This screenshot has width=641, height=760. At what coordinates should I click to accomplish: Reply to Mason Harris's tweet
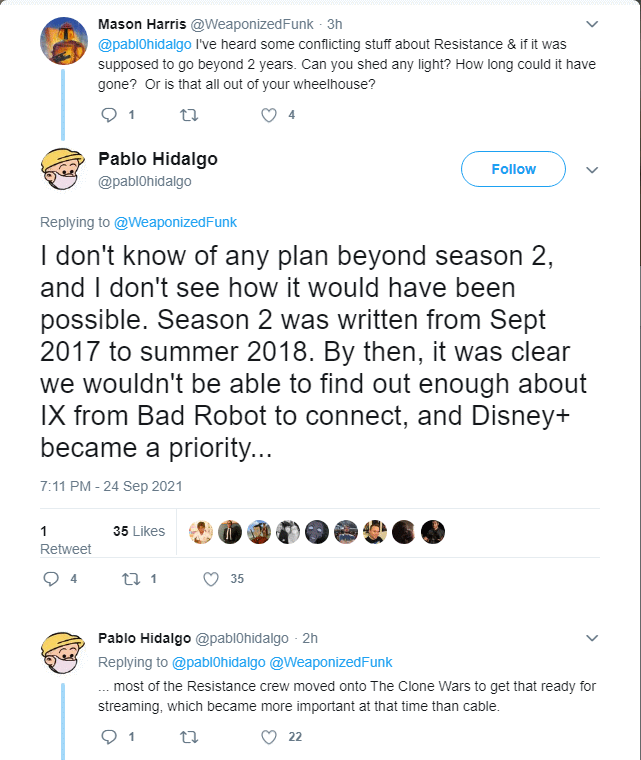[x=110, y=115]
